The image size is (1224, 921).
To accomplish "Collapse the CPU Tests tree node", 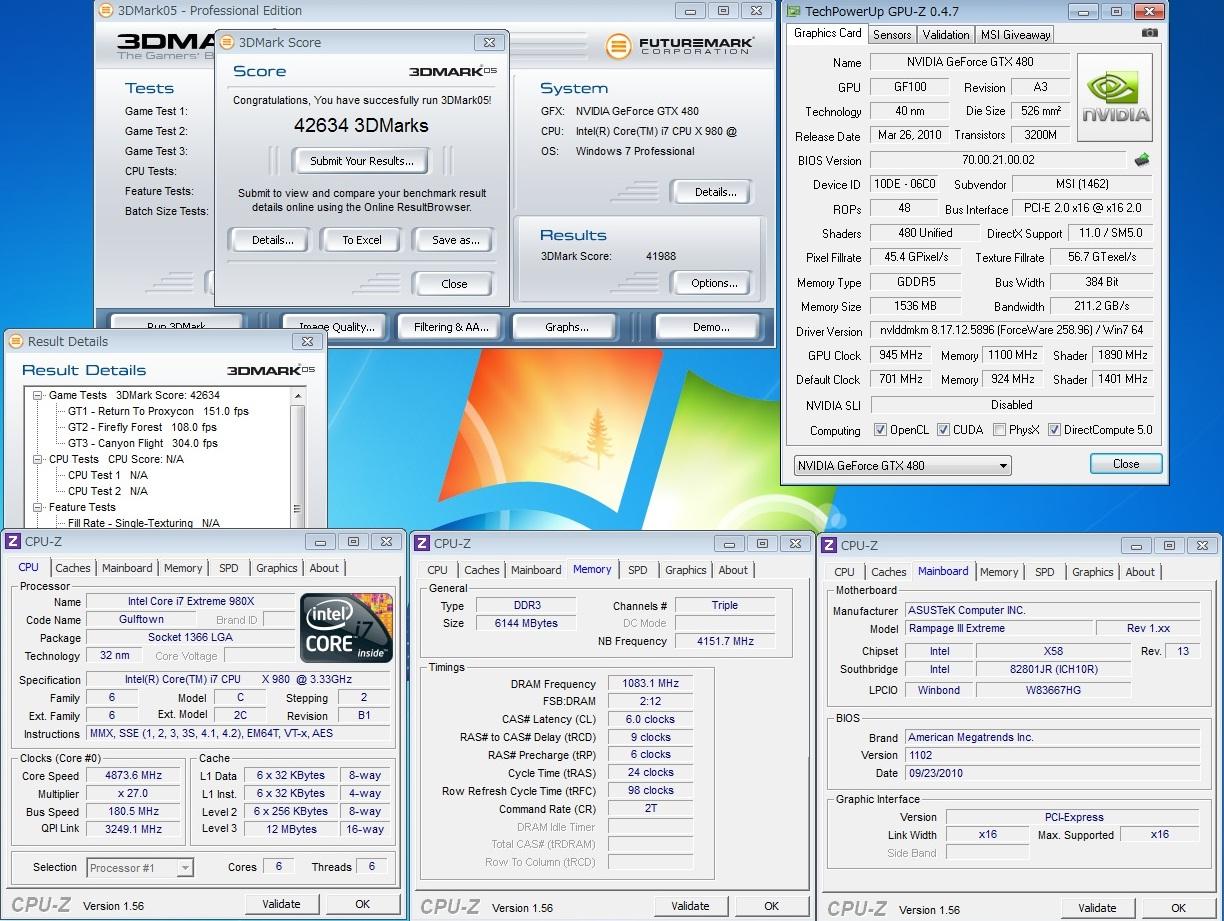I will tap(38, 459).
